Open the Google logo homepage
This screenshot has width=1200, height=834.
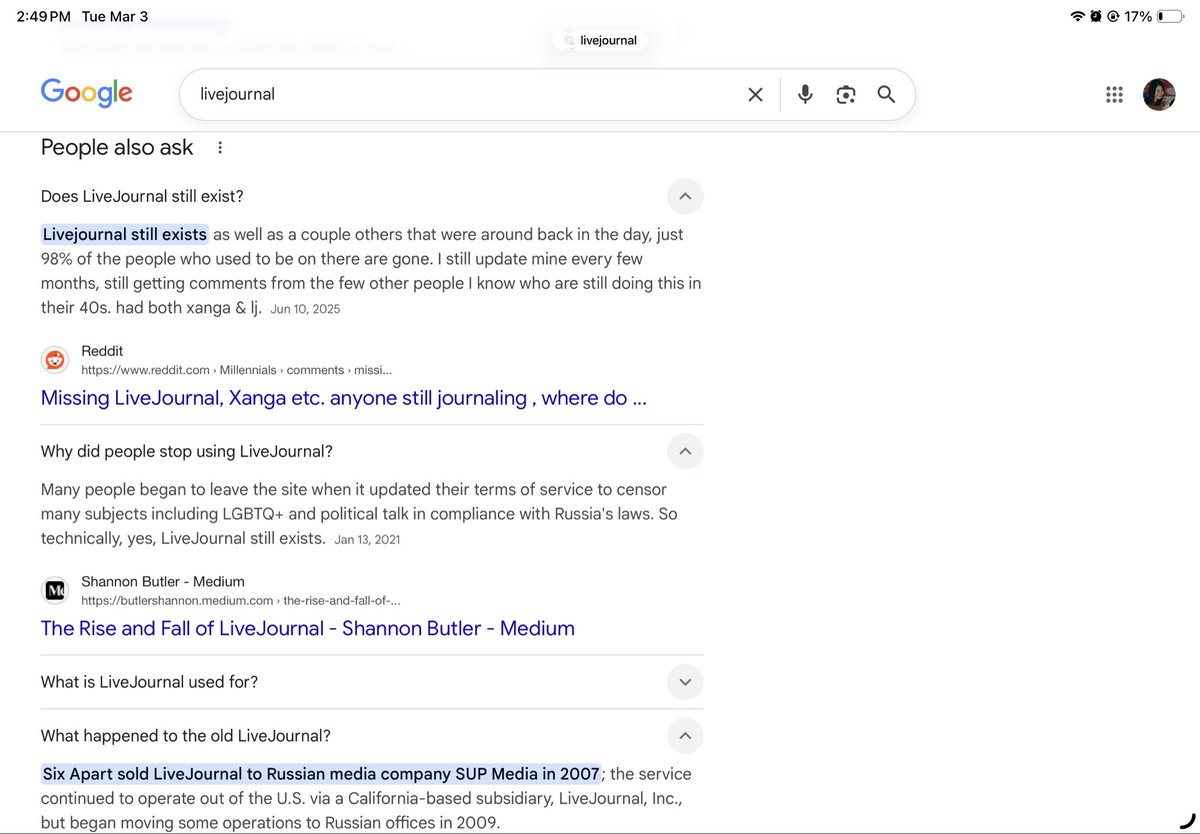(x=86, y=93)
